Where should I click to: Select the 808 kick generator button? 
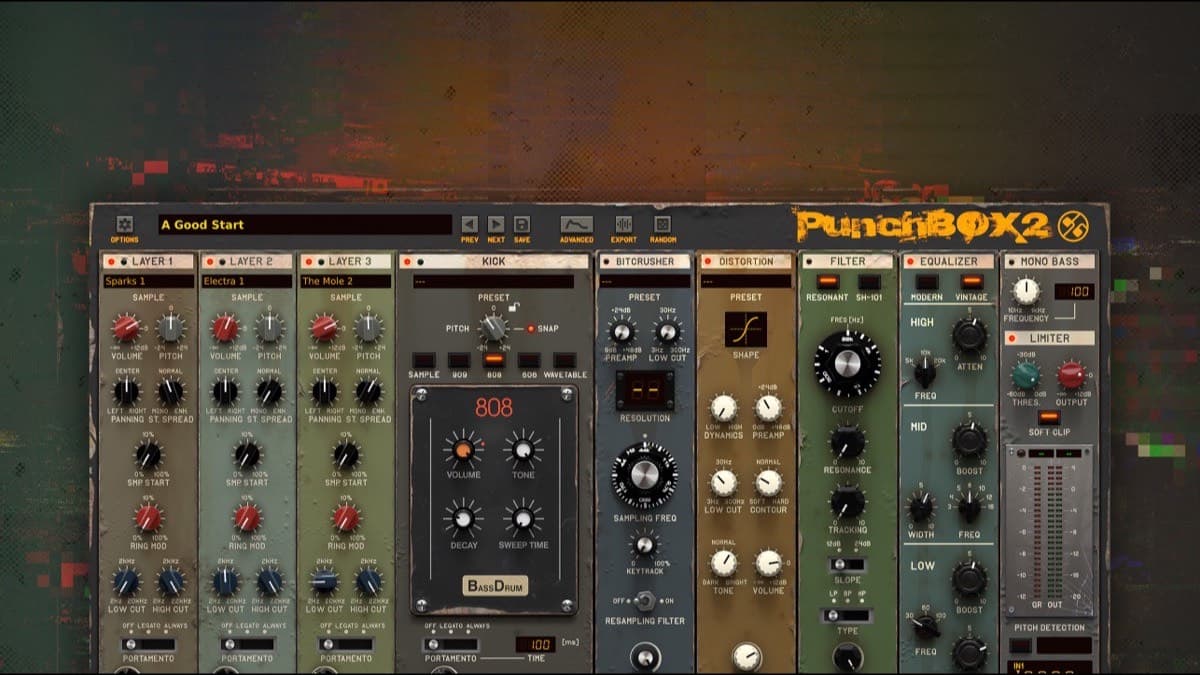pyautogui.click(x=493, y=360)
